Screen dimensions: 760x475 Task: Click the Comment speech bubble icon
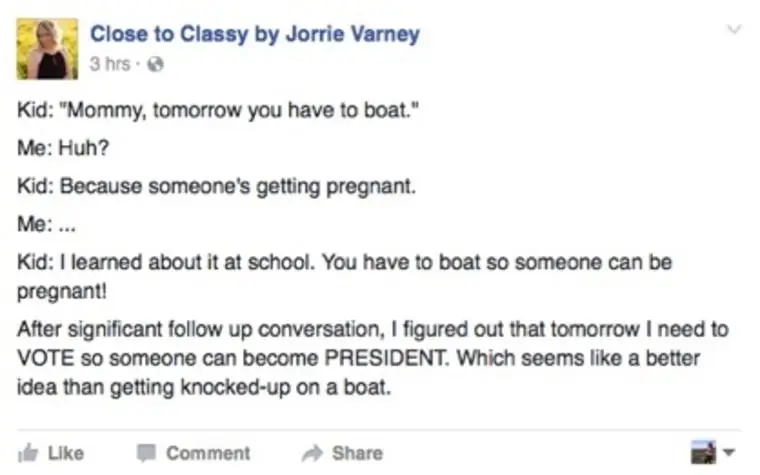pos(146,453)
